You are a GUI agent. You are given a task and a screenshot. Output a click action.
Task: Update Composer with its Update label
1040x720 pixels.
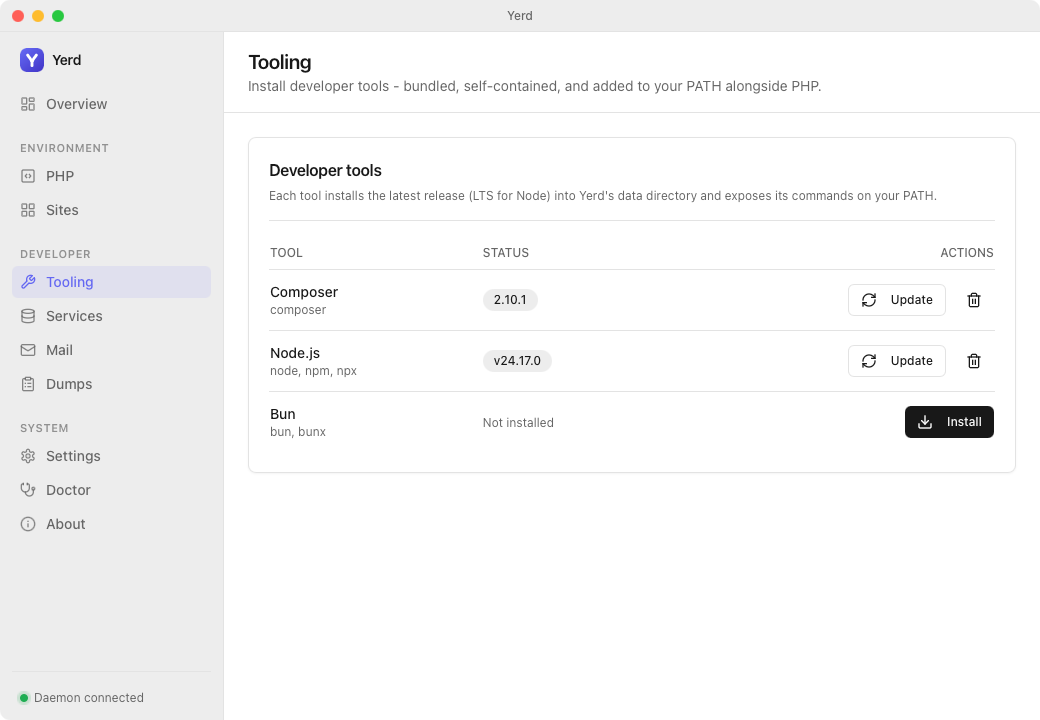point(911,300)
